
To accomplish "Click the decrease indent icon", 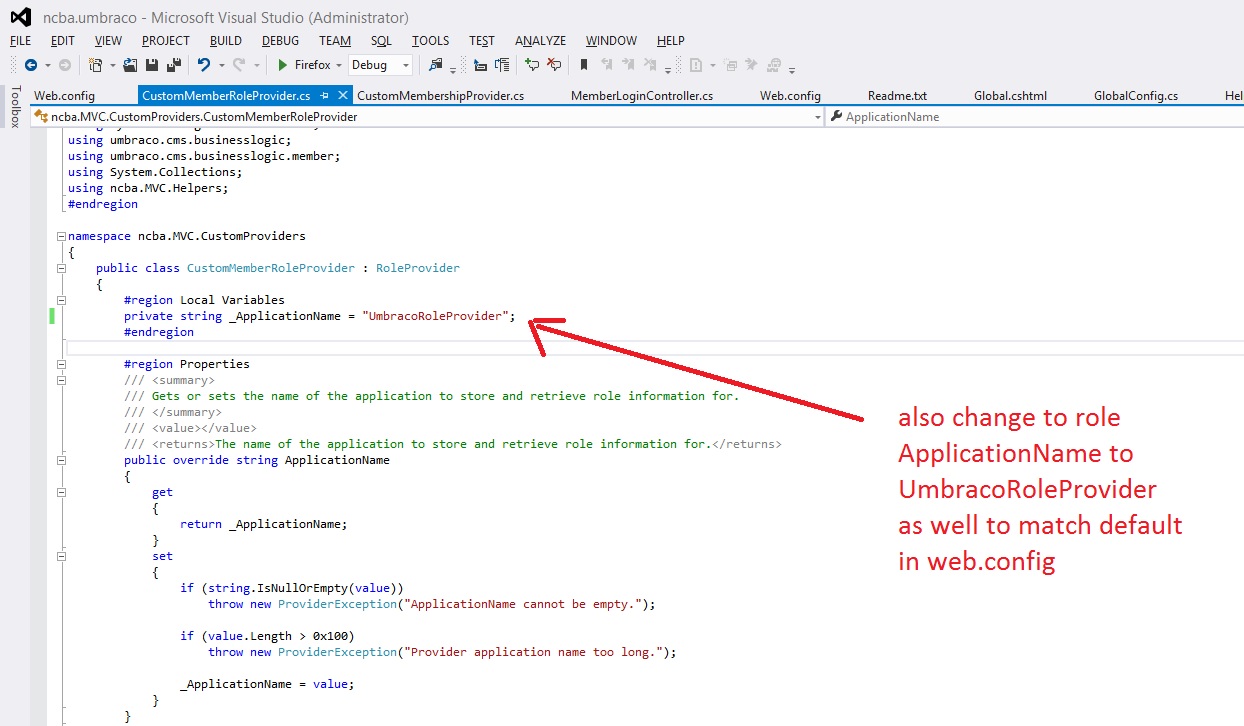I will 480,65.
